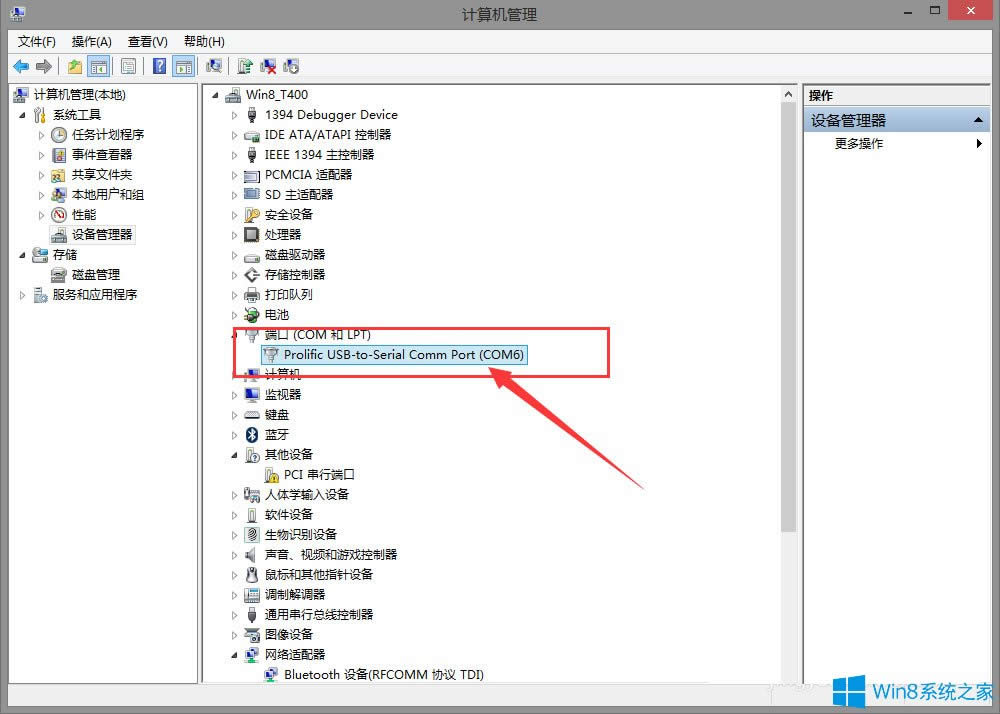This screenshot has height=714, width=1000.
Task: Toggle the action pane toolbar button
Action: click(x=183, y=66)
